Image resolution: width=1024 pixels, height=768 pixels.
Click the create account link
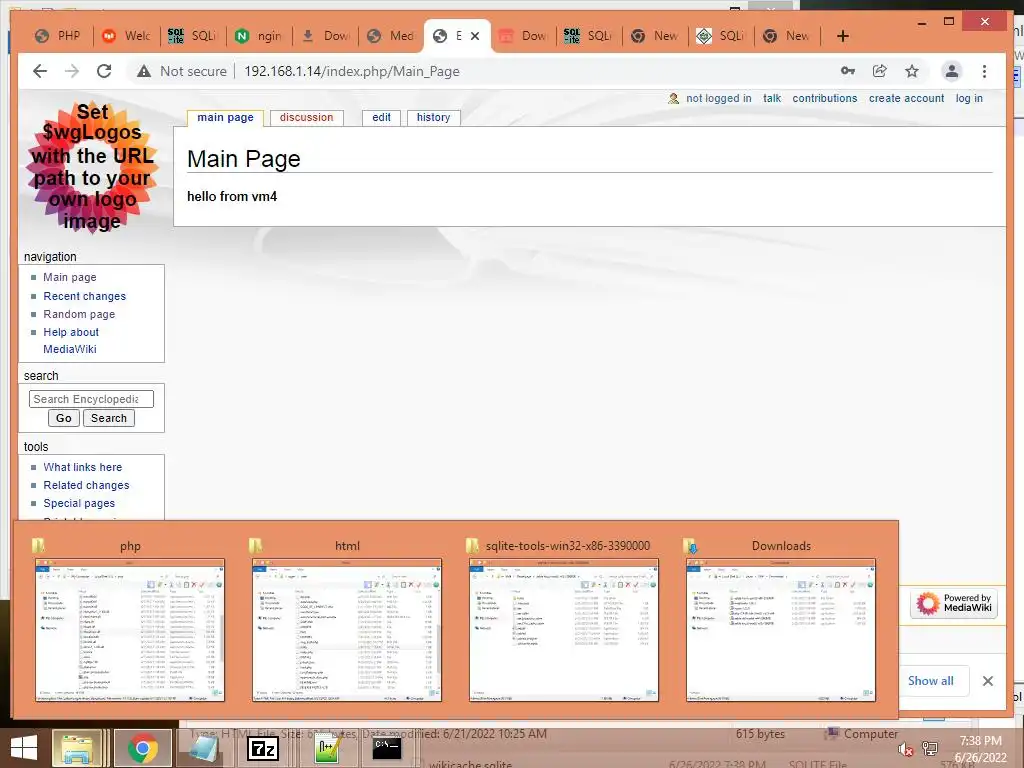coord(906,99)
